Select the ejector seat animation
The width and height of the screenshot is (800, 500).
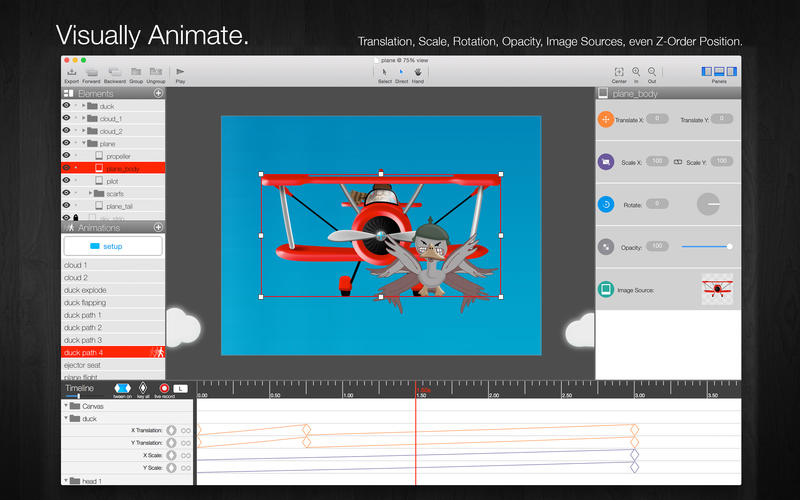[113, 365]
